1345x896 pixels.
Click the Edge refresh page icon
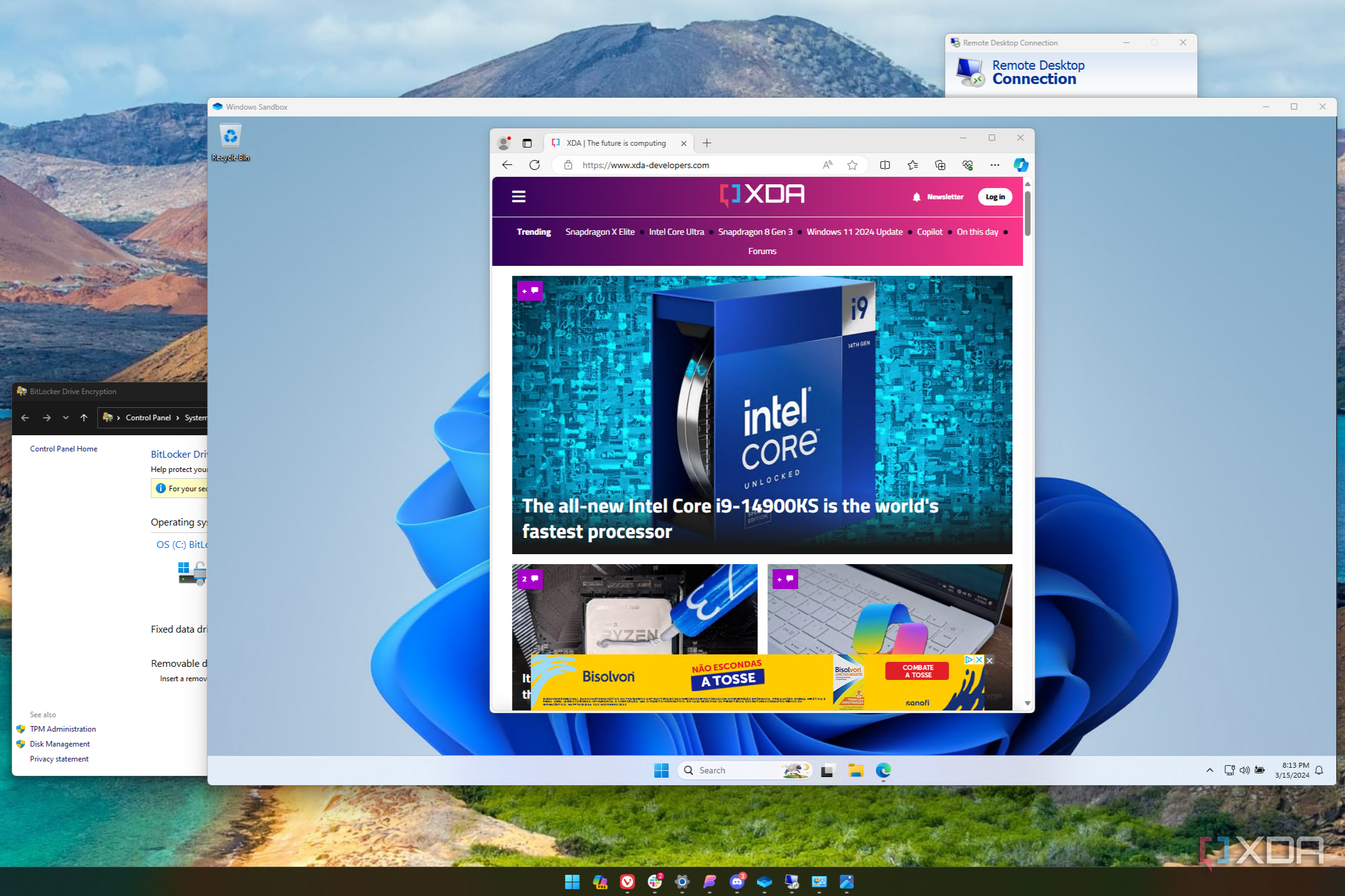[x=535, y=165]
